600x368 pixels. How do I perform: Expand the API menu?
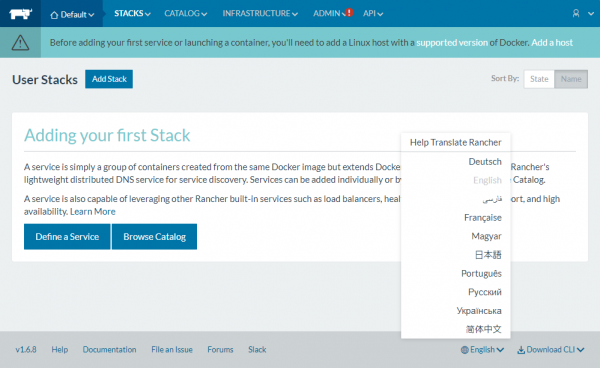[373, 13]
